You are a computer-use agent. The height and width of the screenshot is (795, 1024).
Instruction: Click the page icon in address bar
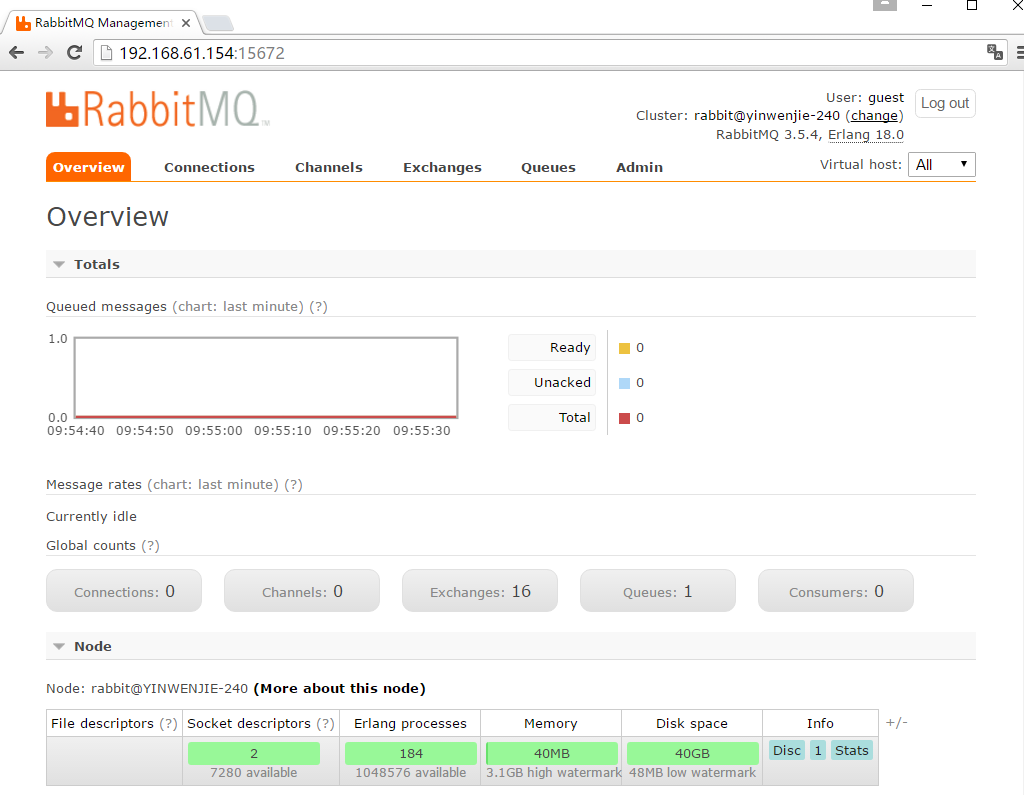(x=106, y=53)
